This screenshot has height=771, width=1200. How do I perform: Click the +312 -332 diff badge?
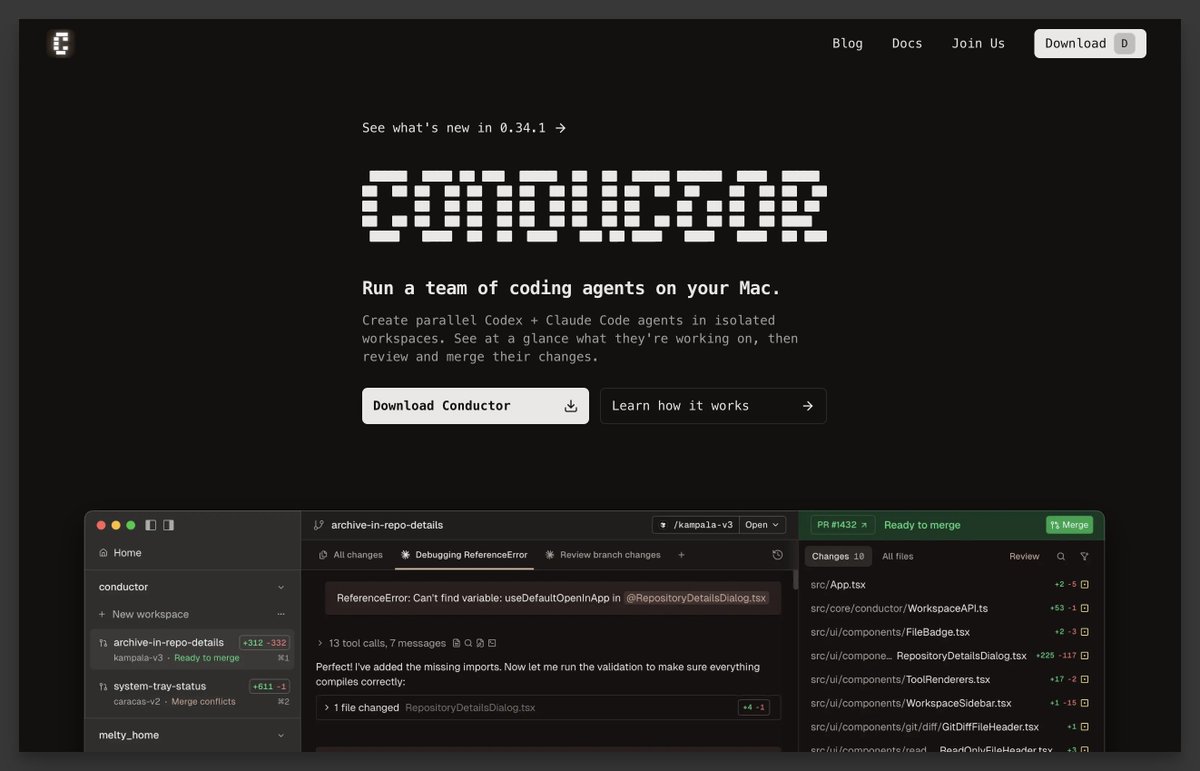(265, 643)
